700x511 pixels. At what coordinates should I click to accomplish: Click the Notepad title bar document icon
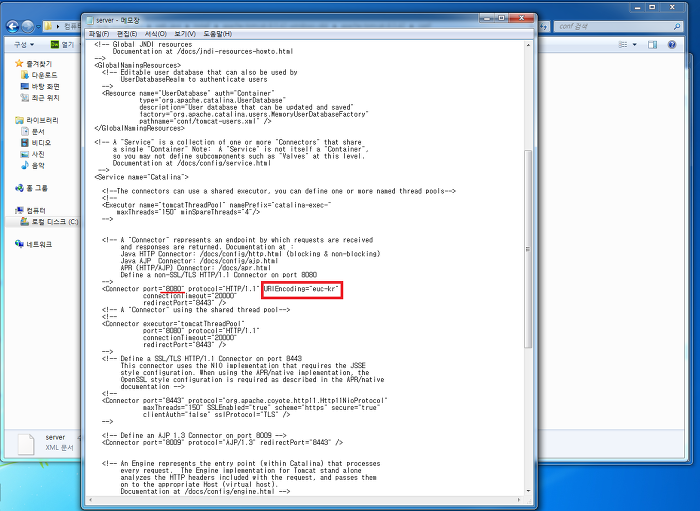(x=90, y=20)
